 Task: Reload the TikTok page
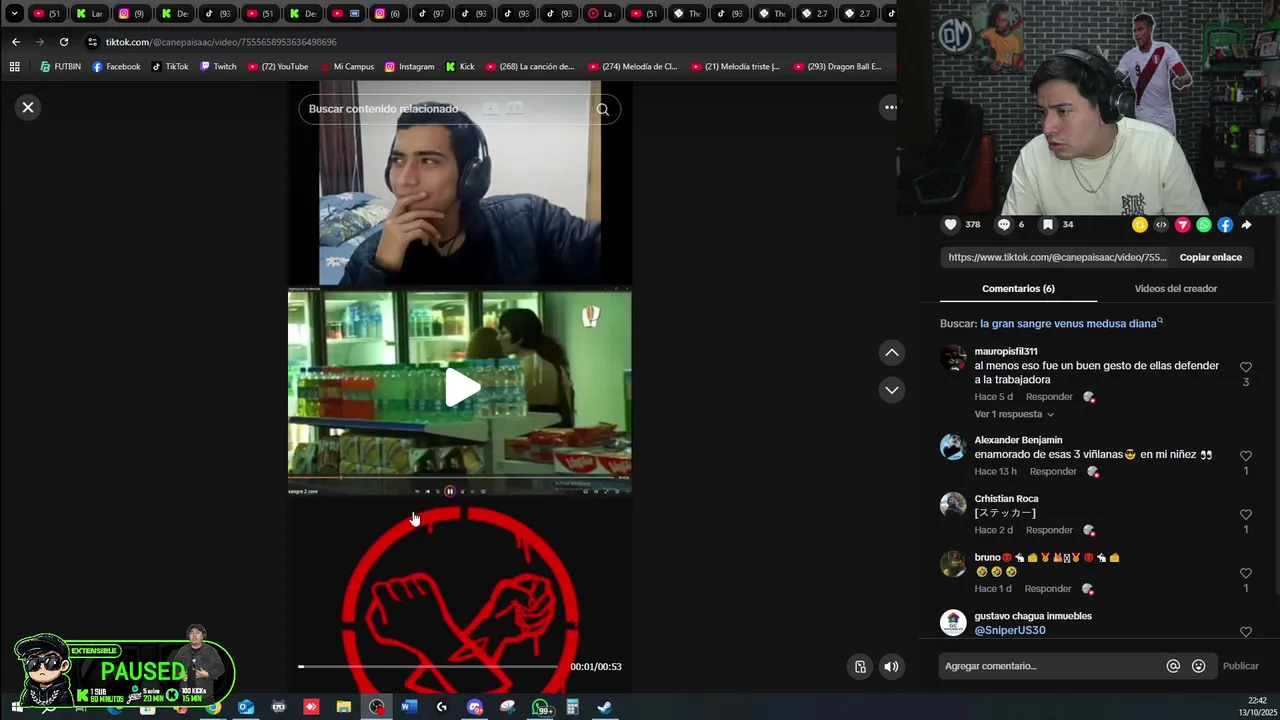pyautogui.click(x=64, y=42)
